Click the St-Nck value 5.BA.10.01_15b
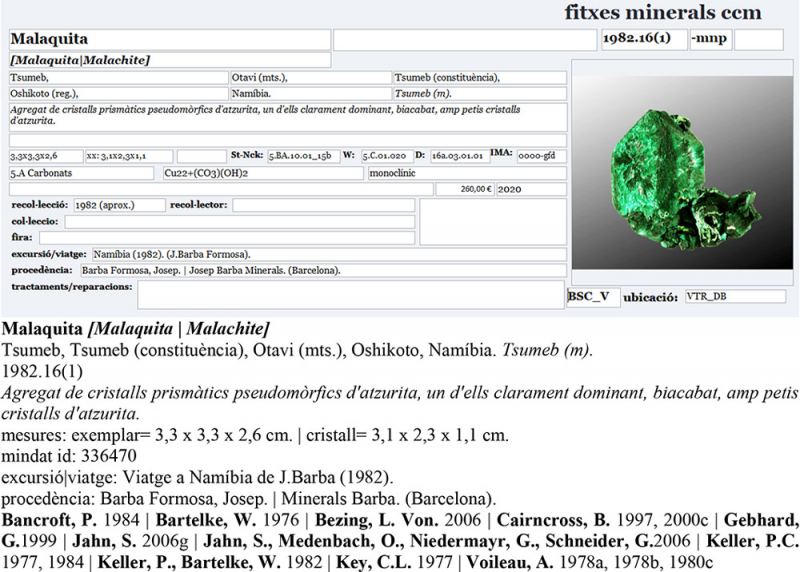800x572 pixels. [x=303, y=156]
